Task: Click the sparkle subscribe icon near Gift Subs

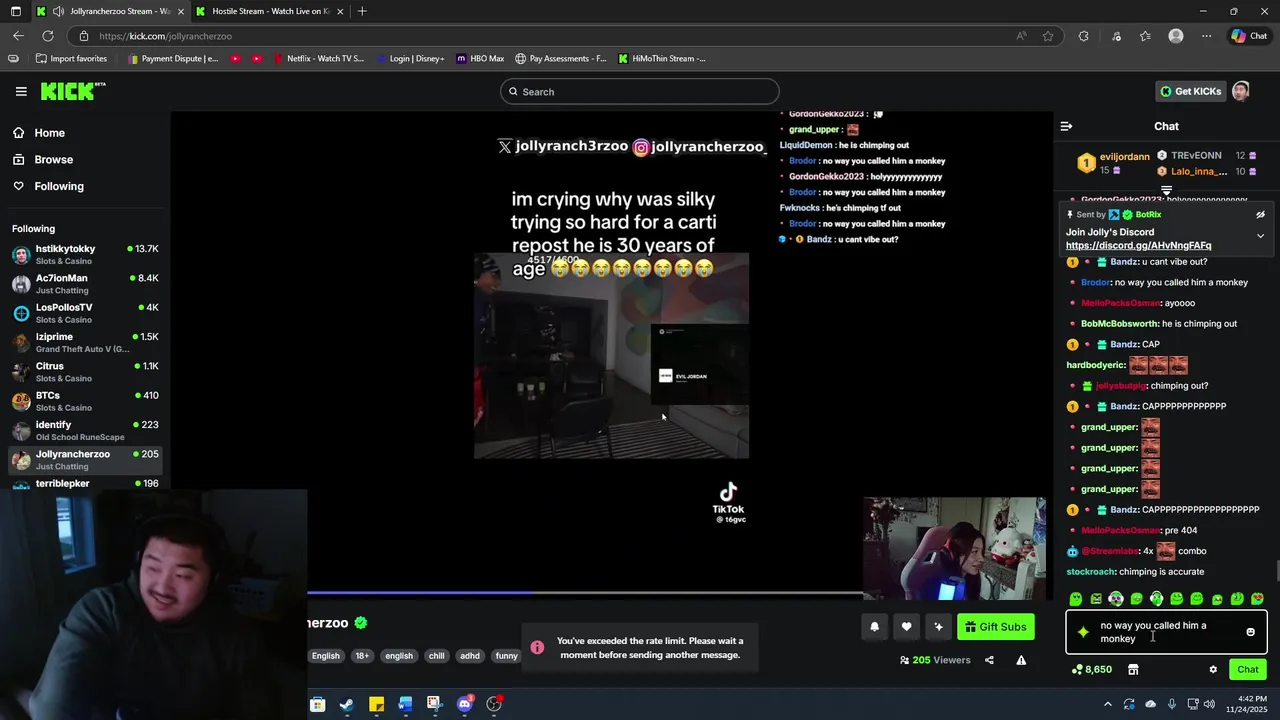Action: (938, 627)
